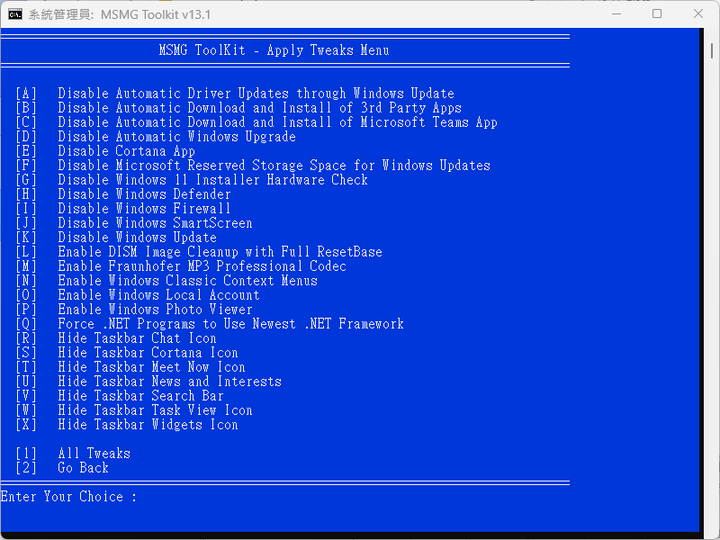720x540 pixels.
Task: Select Disable Automatic Install of Microsoft Teams App
Action: 256,122
